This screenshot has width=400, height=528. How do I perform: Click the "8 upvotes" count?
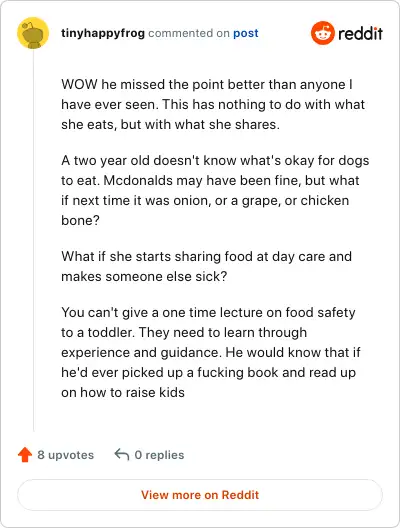point(66,455)
